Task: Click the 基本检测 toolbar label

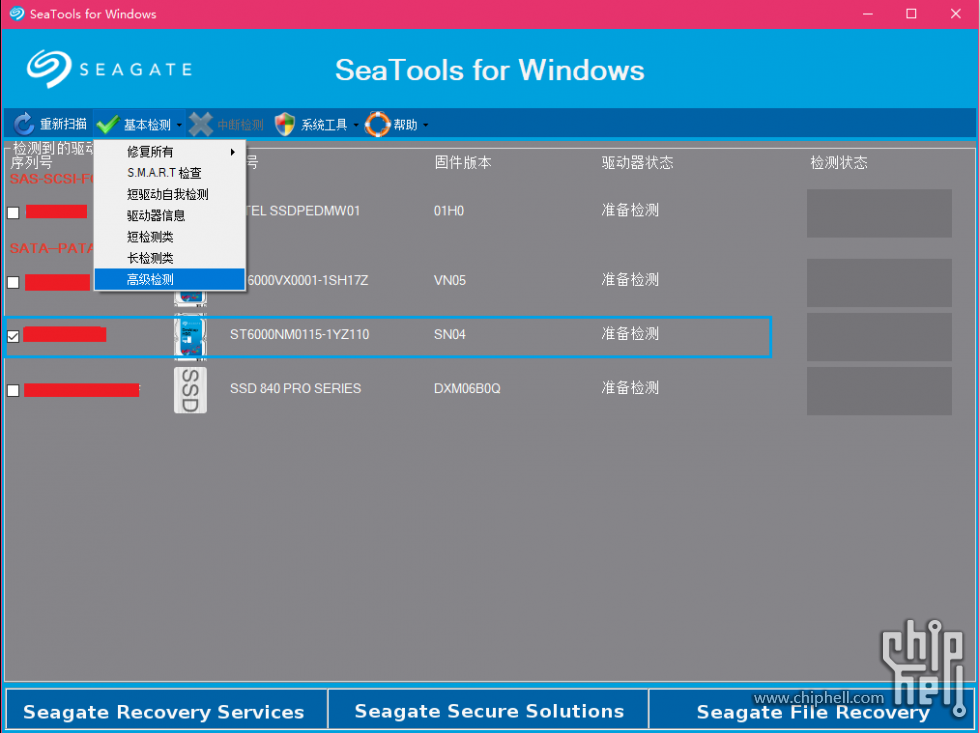Action: 148,125
